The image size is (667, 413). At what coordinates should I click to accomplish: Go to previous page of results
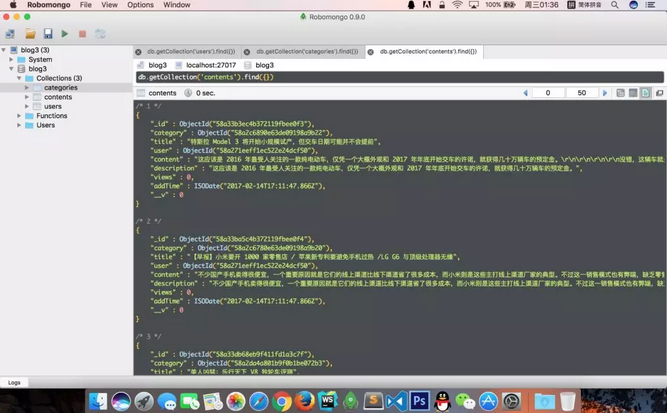click(525, 93)
